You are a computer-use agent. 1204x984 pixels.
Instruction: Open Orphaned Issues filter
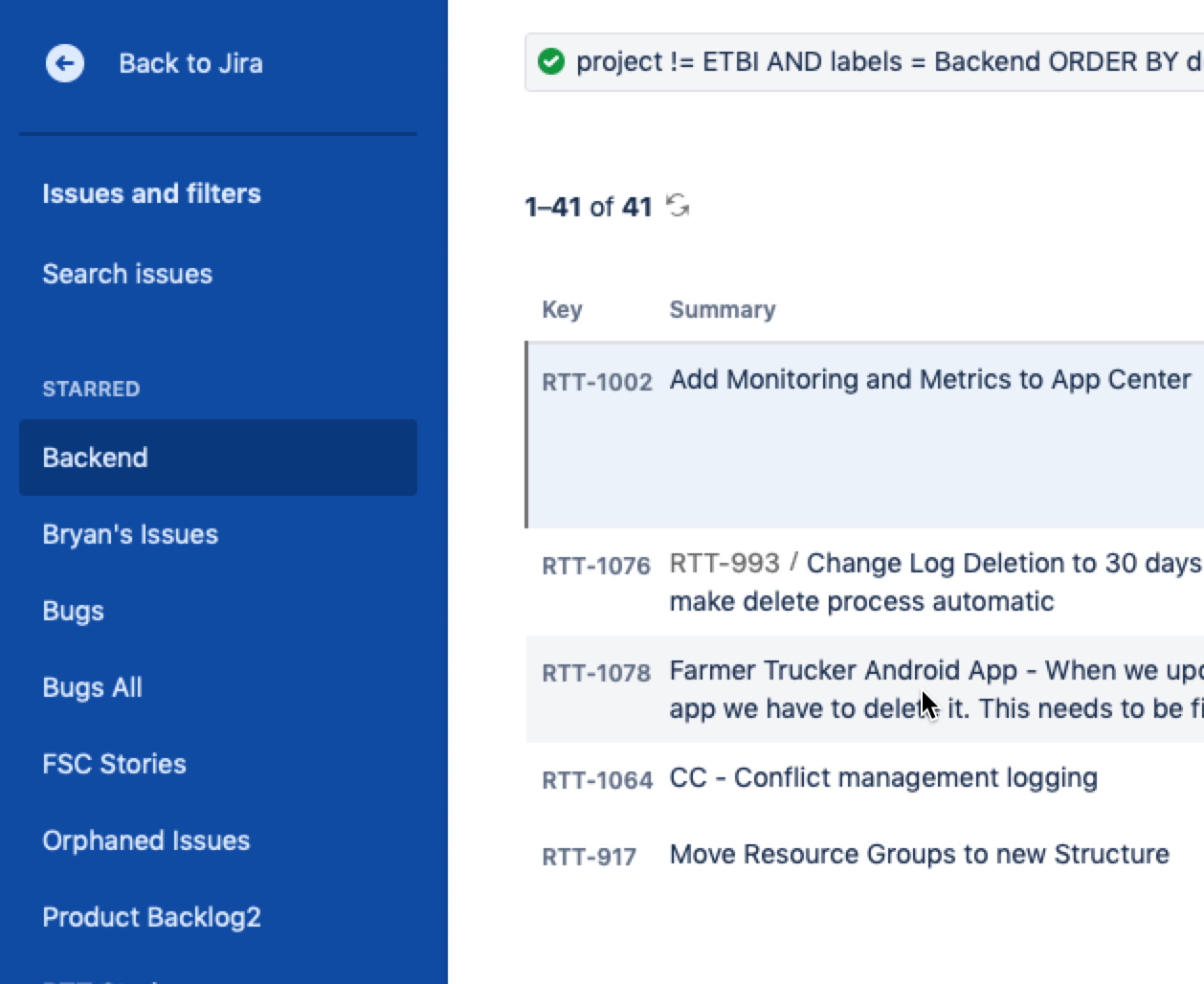pyautogui.click(x=146, y=840)
